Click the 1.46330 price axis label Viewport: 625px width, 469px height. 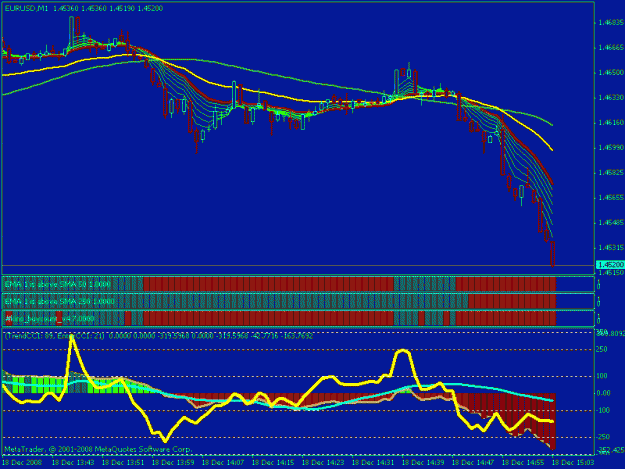[x=611, y=98]
